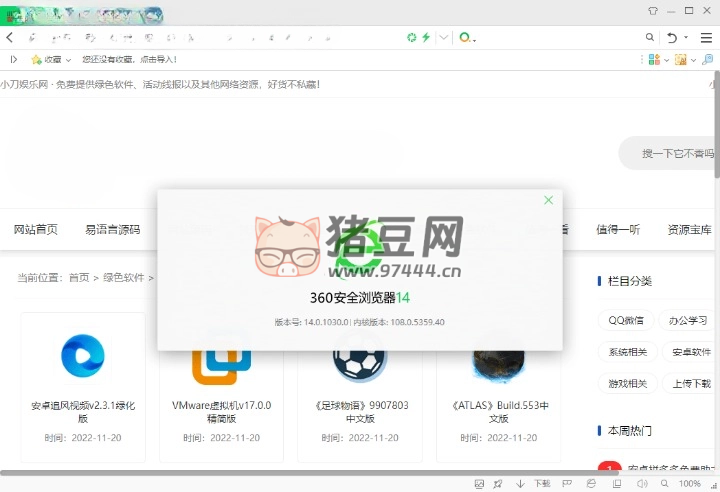Image resolution: width=720 pixels, height=492 pixels.
Task: Open the 资源宝库 navigation tab
Action: click(690, 230)
